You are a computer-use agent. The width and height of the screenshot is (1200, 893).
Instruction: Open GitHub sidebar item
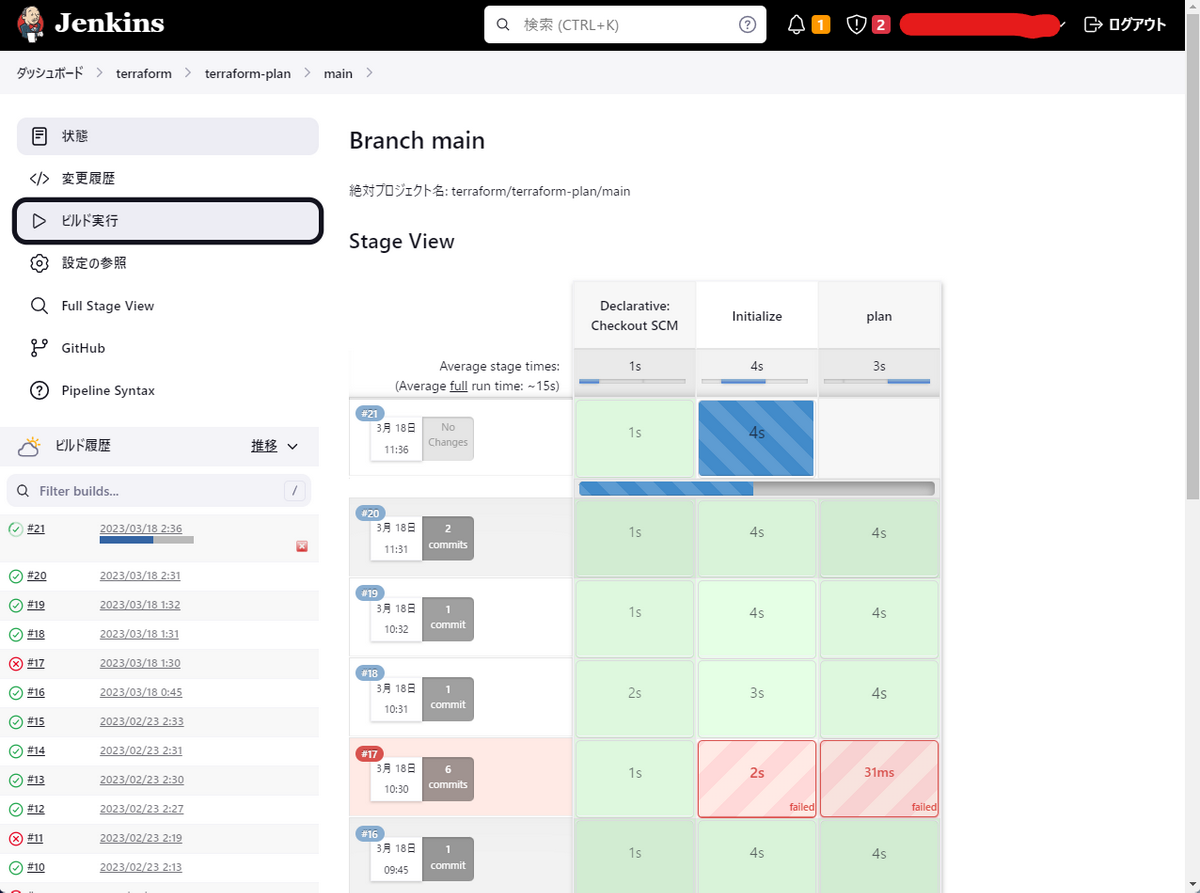(x=168, y=348)
